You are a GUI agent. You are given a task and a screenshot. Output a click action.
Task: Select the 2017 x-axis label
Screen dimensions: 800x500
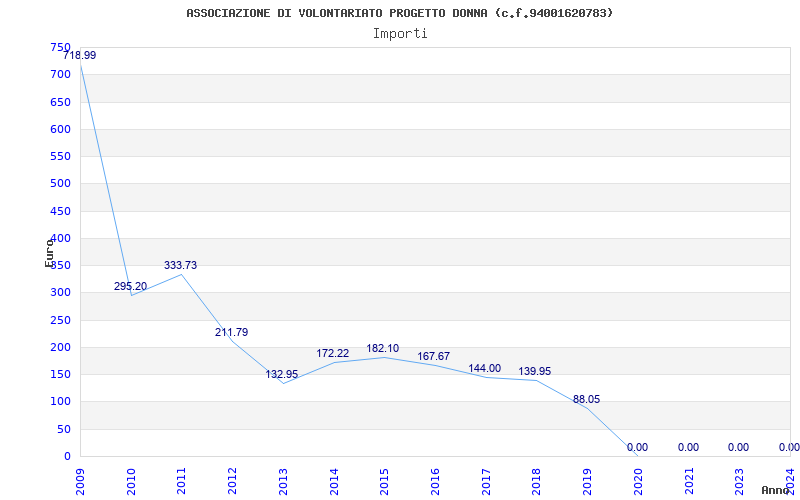coord(486,481)
